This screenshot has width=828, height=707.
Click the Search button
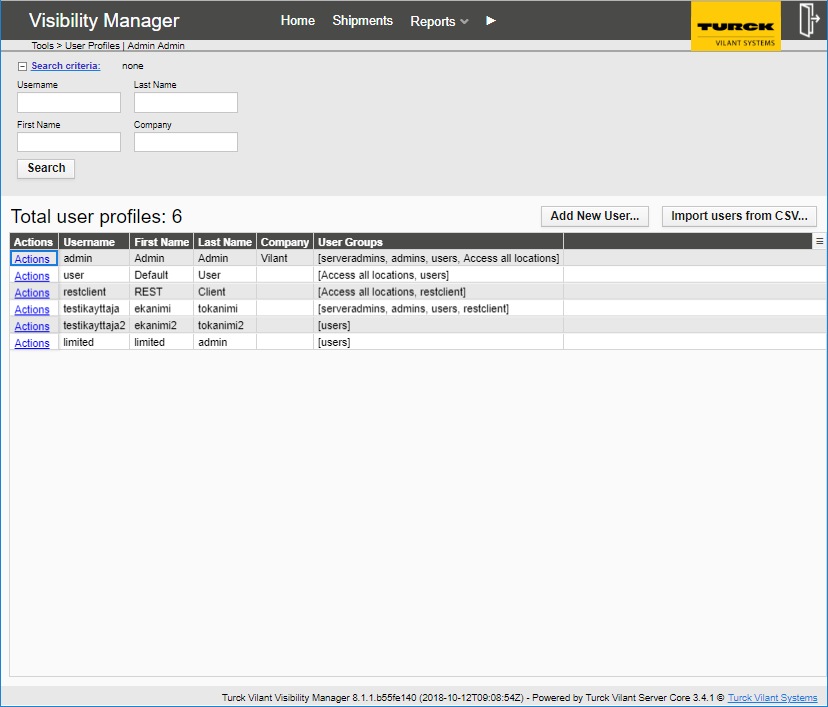coord(46,168)
